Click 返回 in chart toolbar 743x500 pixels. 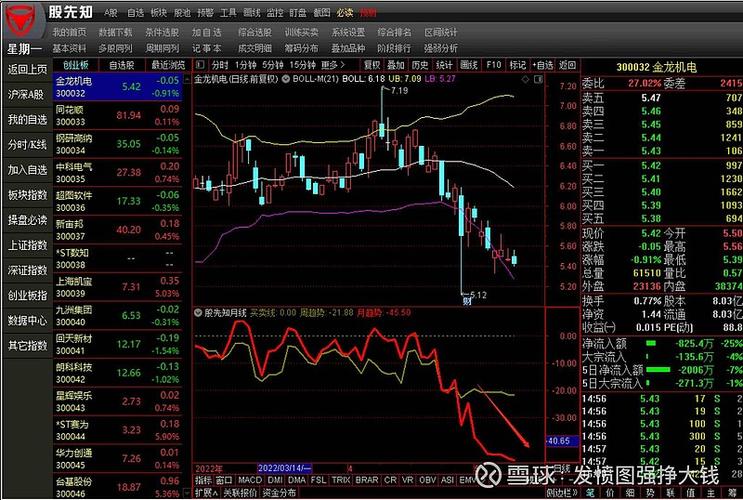click(567, 65)
